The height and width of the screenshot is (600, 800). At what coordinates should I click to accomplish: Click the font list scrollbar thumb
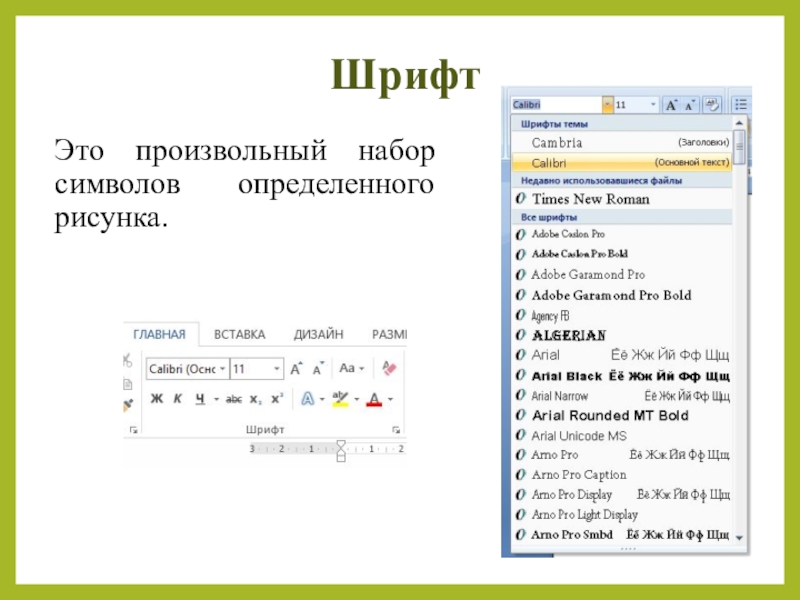[x=739, y=147]
